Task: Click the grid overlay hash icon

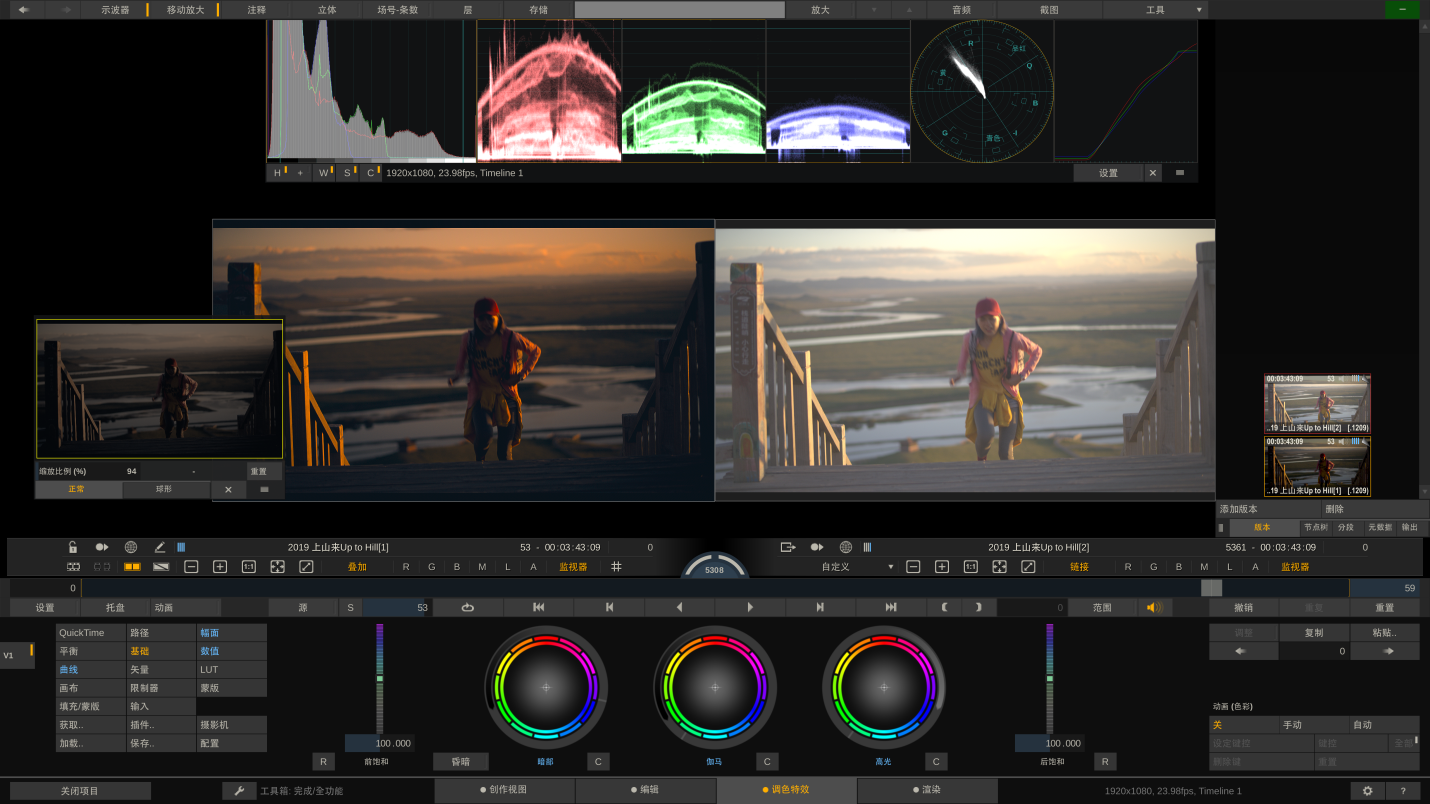Action: click(616, 566)
